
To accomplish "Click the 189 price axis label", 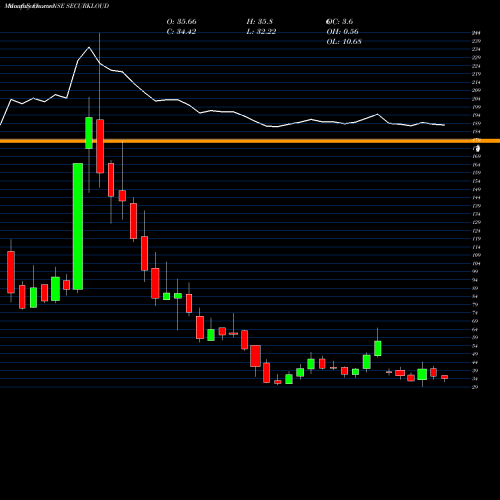I will pyautogui.click(x=476, y=123).
